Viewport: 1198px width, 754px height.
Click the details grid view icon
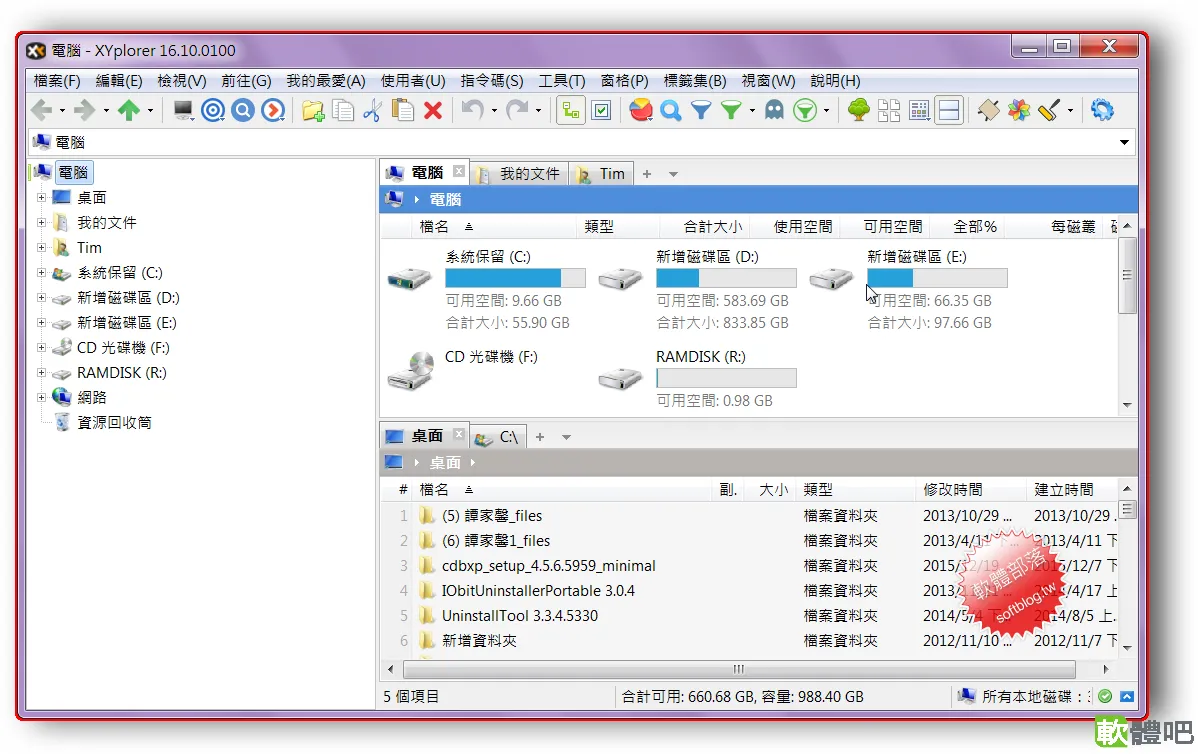[x=919, y=111]
